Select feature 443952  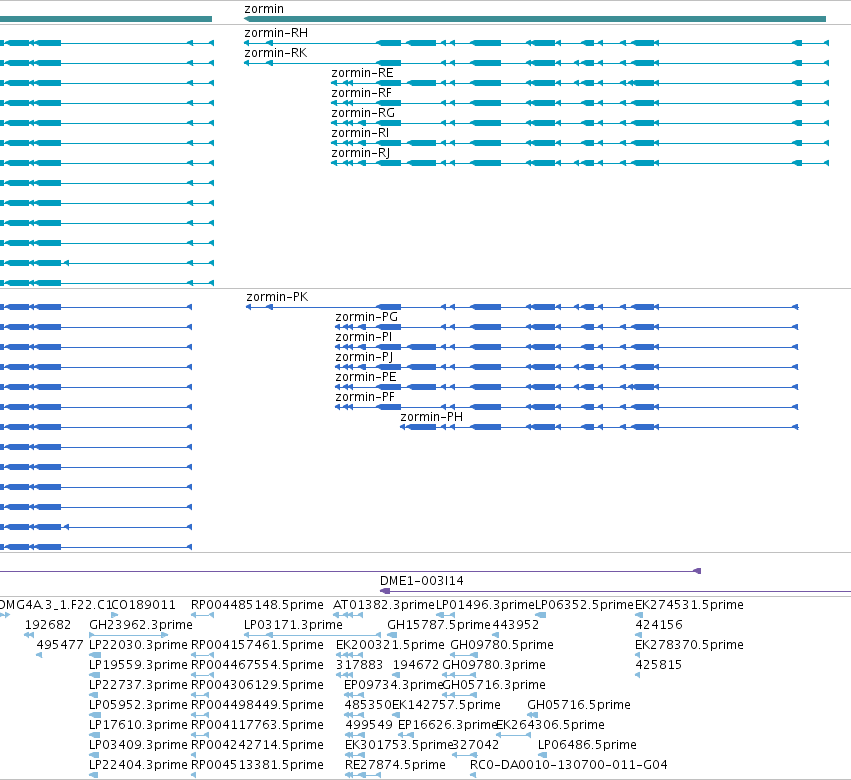pos(516,625)
